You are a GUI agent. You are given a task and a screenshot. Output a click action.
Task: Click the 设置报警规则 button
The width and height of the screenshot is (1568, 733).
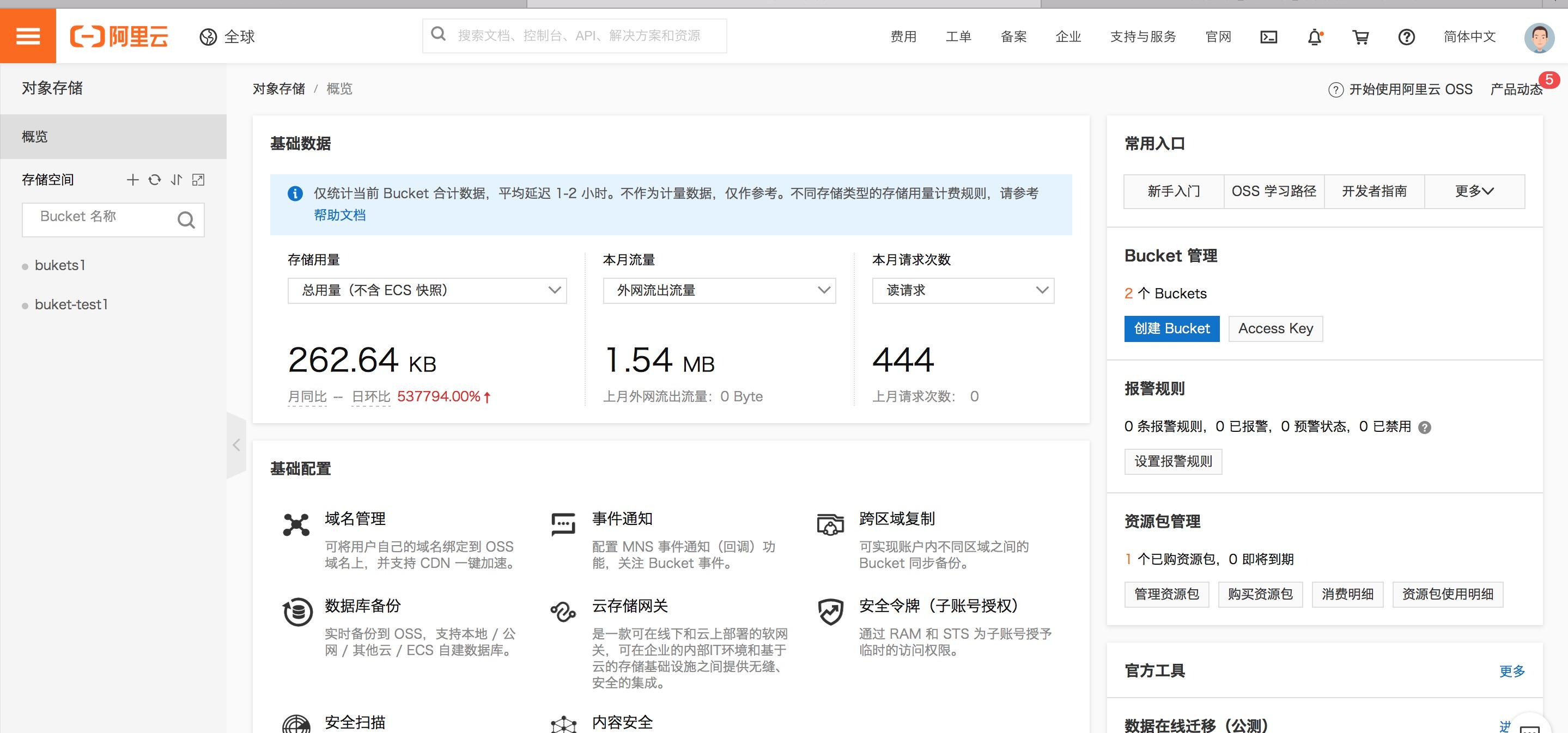coord(1173,462)
